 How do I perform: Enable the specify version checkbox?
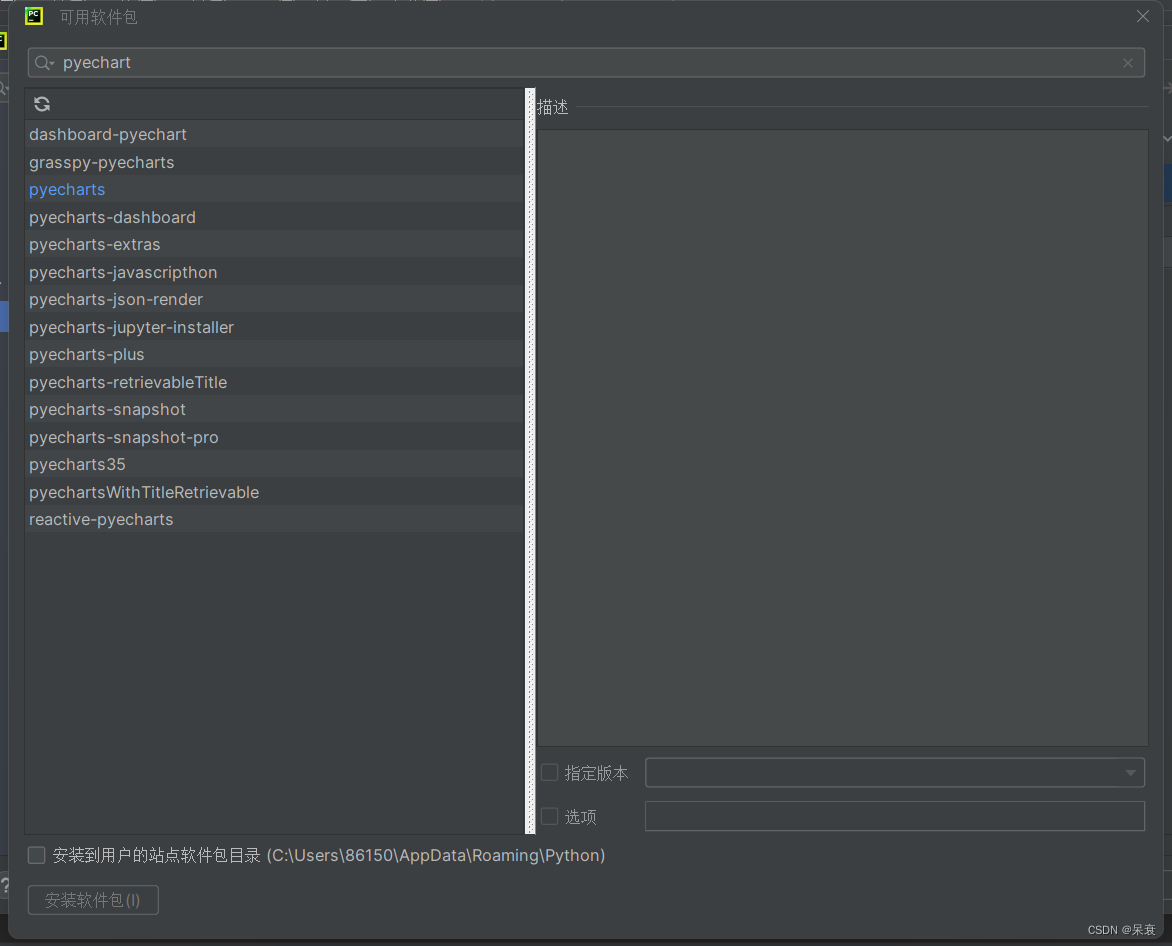click(549, 773)
